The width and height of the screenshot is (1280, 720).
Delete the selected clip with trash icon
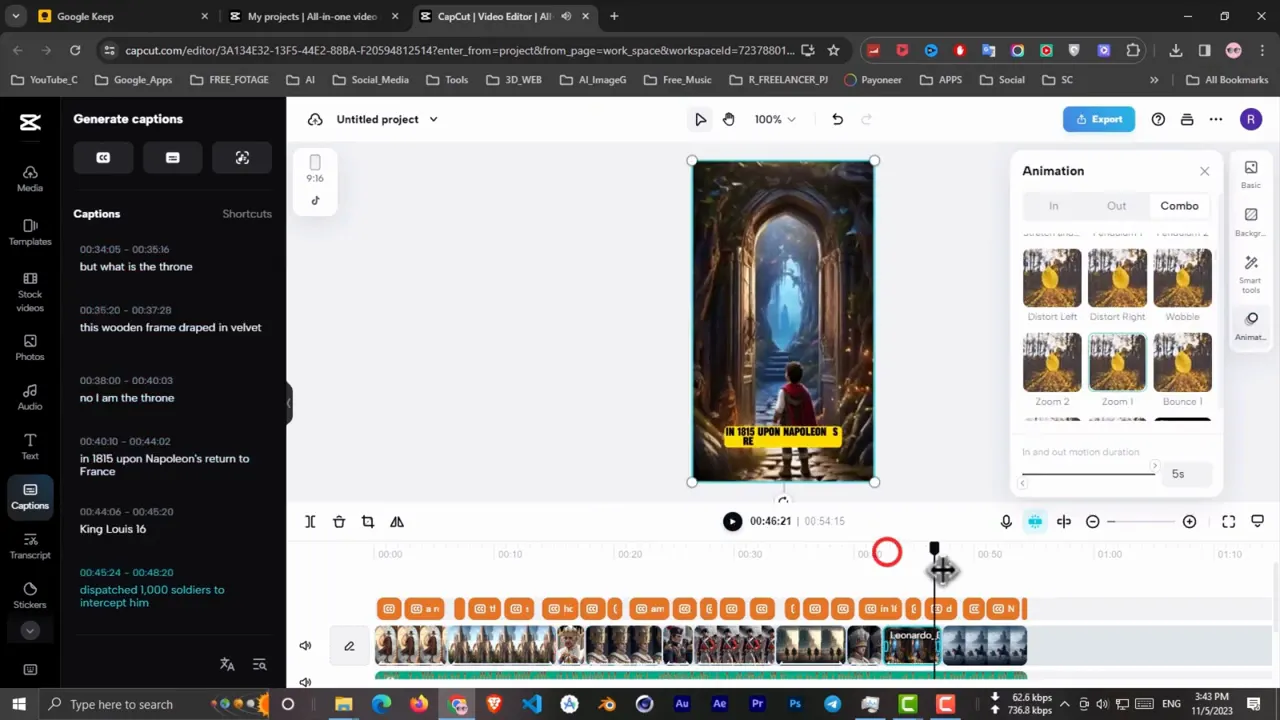tap(339, 521)
